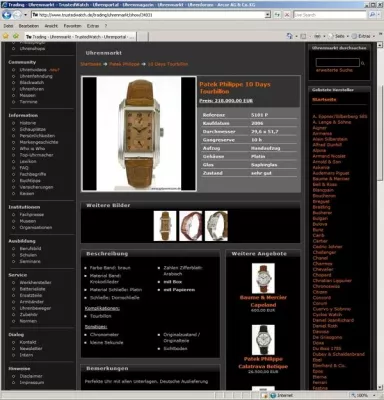Image resolution: width=384 pixels, height=400 pixels.
Task: Click the Refresh page icon
Action: tap(277, 15)
